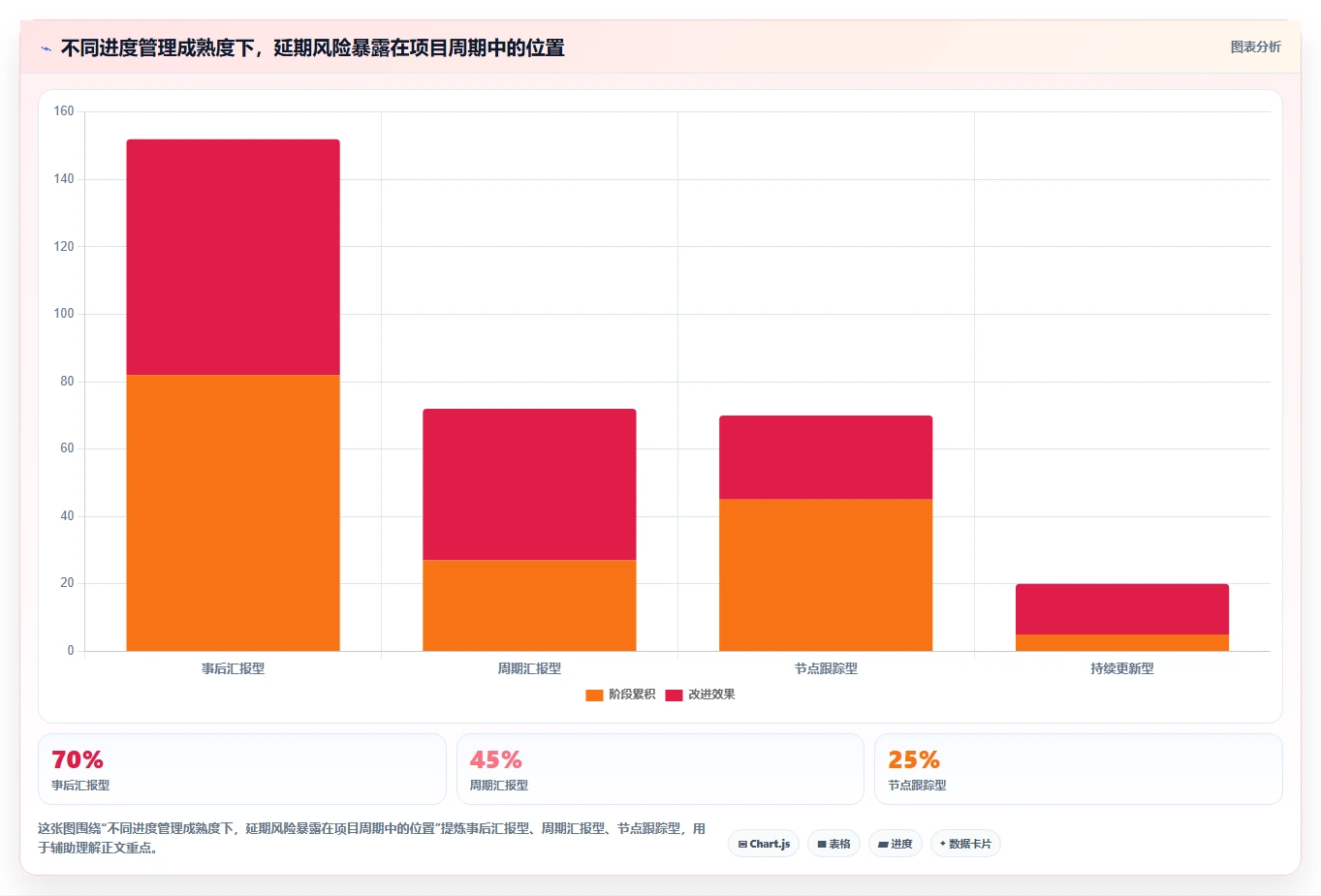Click the 进度 tag

(x=896, y=844)
